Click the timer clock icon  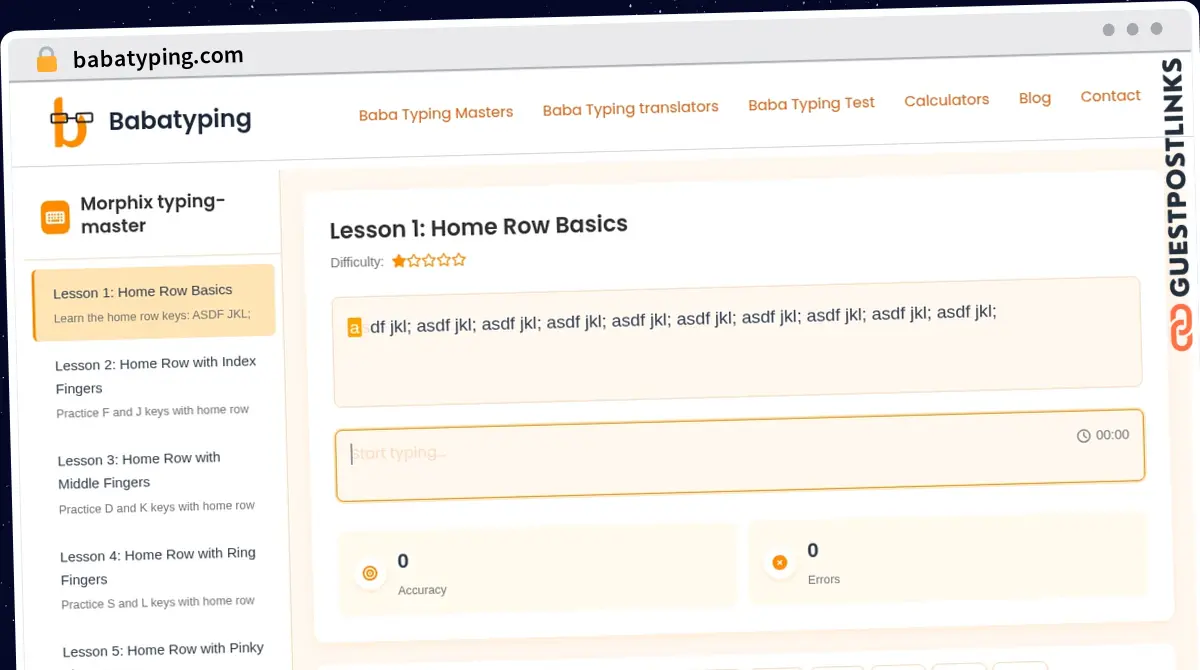point(1083,436)
